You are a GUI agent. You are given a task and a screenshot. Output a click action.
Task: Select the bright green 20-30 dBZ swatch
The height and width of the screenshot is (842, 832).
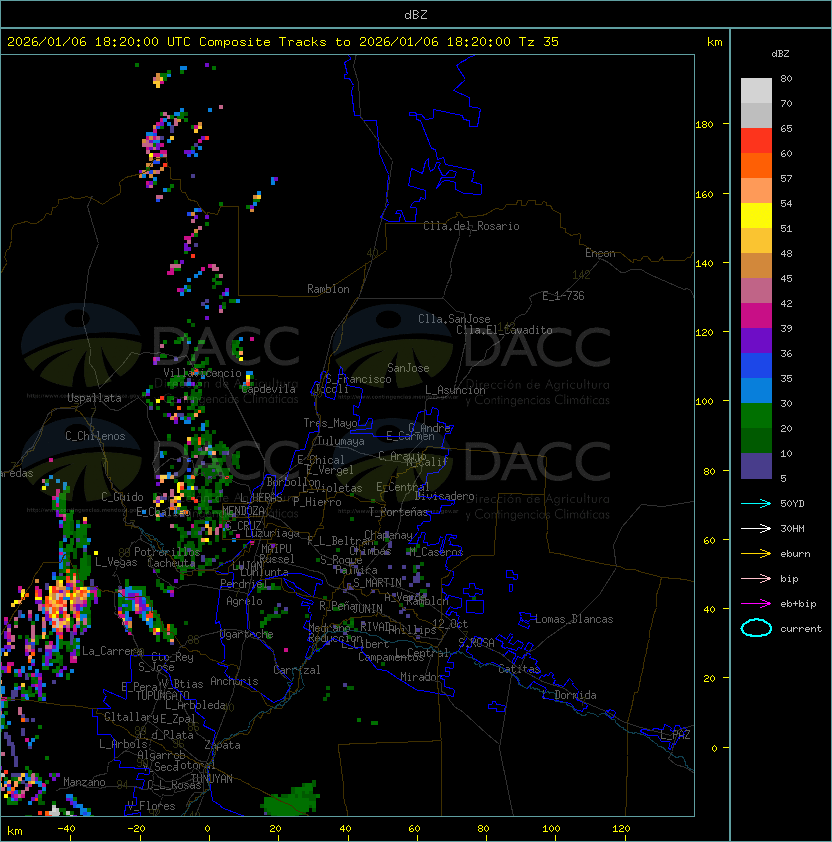pyautogui.click(x=756, y=416)
